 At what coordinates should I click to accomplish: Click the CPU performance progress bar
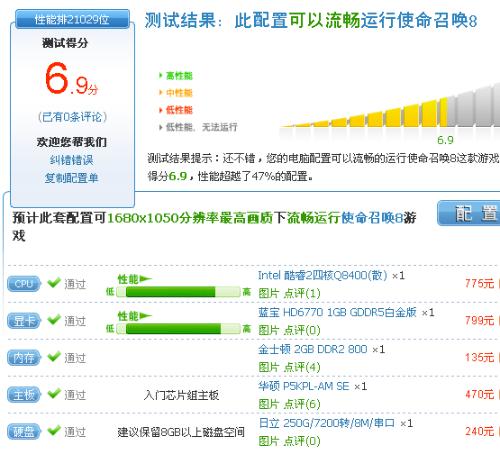click(178, 292)
